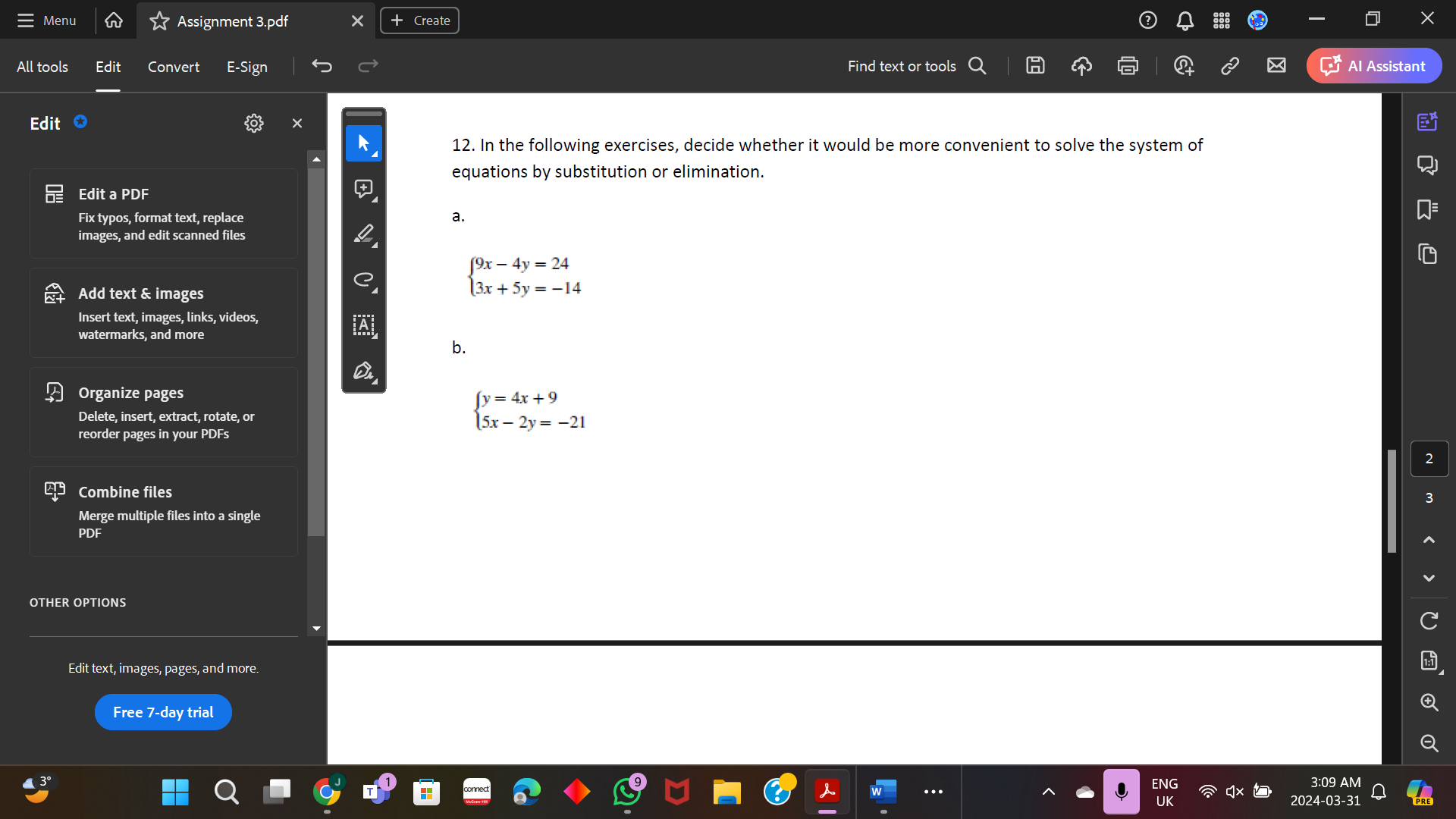This screenshot has height=819, width=1456.
Task: Pick the freehand Draw tool
Action: tap(364, 280)
